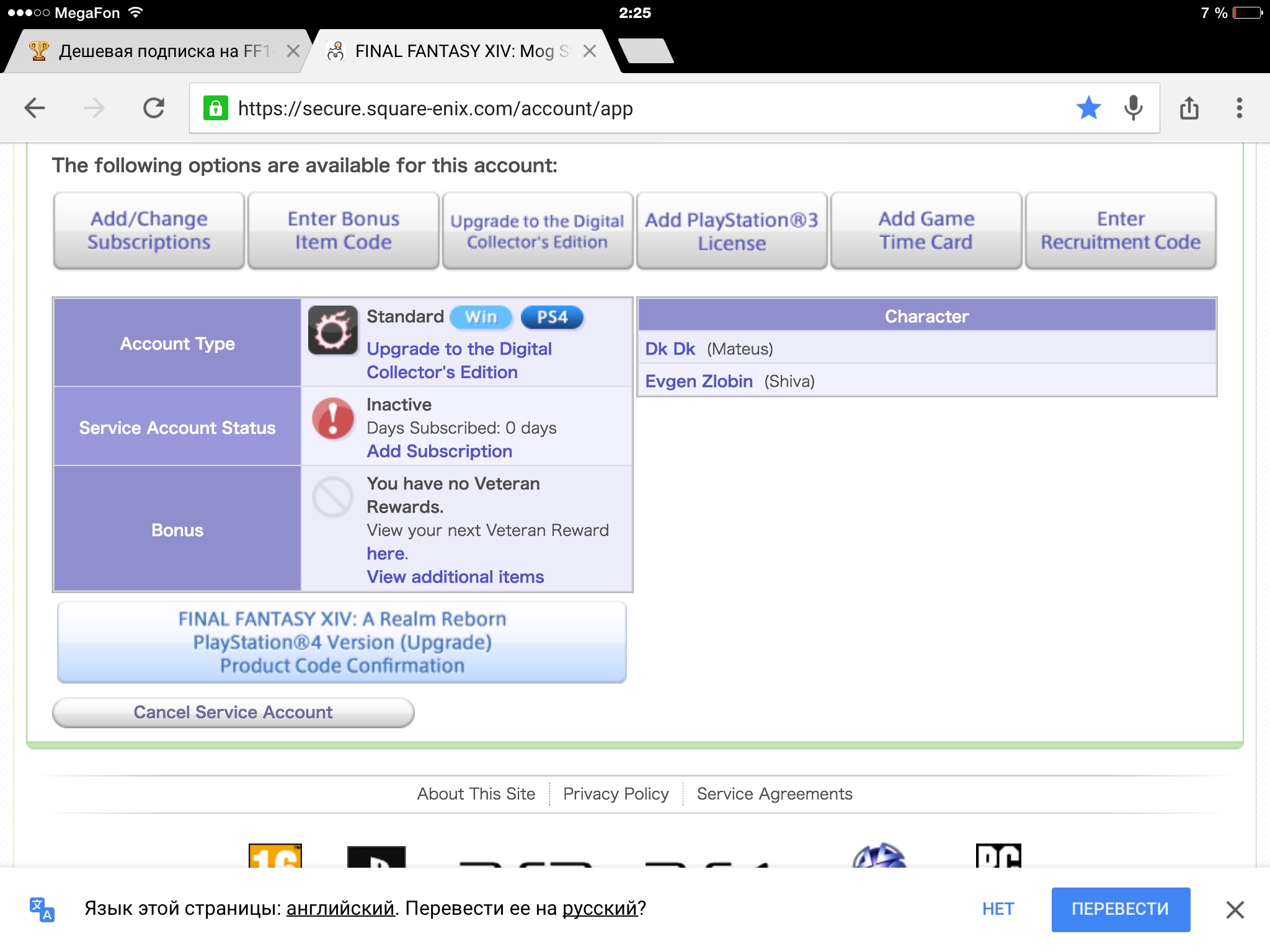1270x952 pixels.
Task: Close the FINAL FANTASY XIV: Mog tab
Action: 590,51
